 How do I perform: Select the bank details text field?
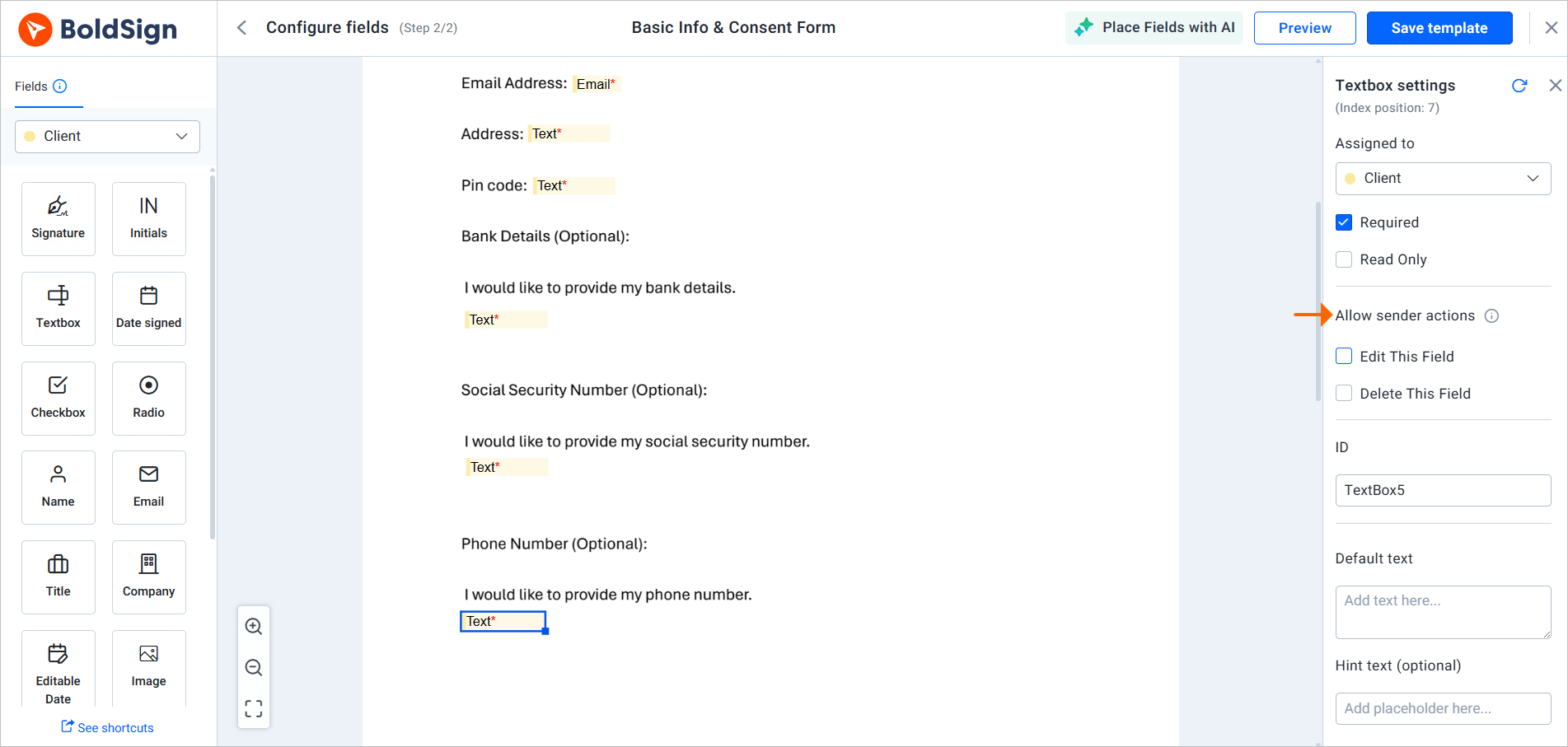[x=506, y=320]
